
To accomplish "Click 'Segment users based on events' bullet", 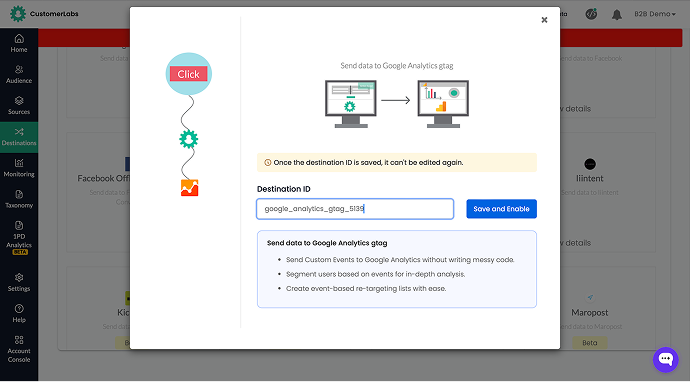I will coord(375,274).
